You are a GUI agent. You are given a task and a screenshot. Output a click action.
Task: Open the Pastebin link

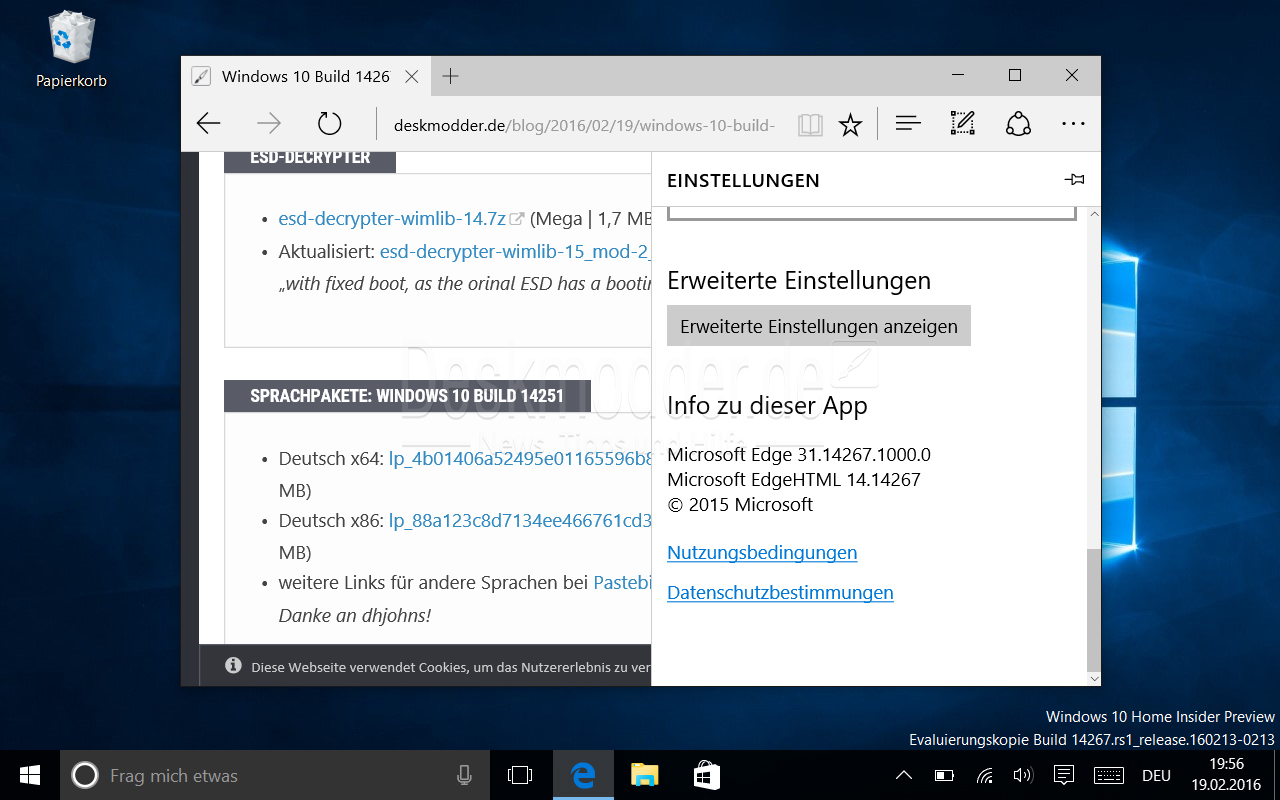click(622, 582)
